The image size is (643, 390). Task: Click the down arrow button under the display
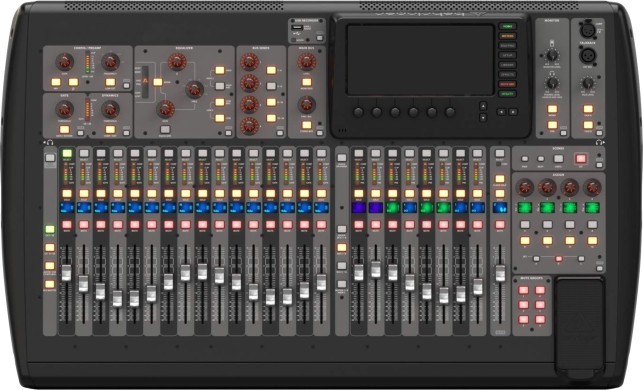483,117
